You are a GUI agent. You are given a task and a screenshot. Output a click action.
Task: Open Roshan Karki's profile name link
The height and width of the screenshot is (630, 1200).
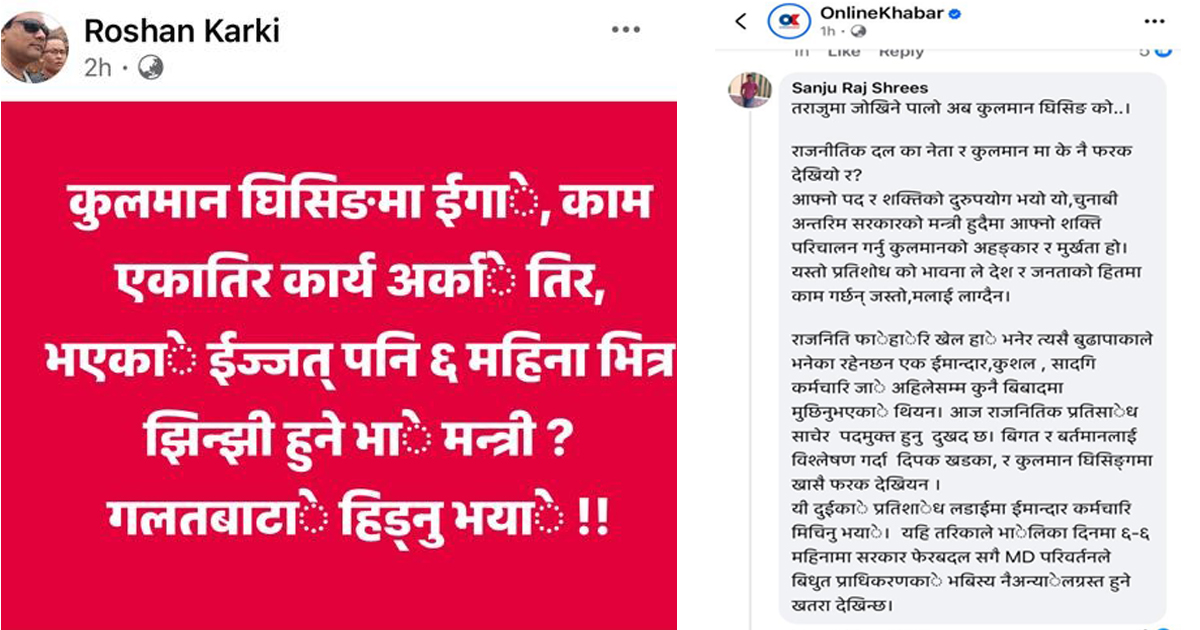click(181, 31)
